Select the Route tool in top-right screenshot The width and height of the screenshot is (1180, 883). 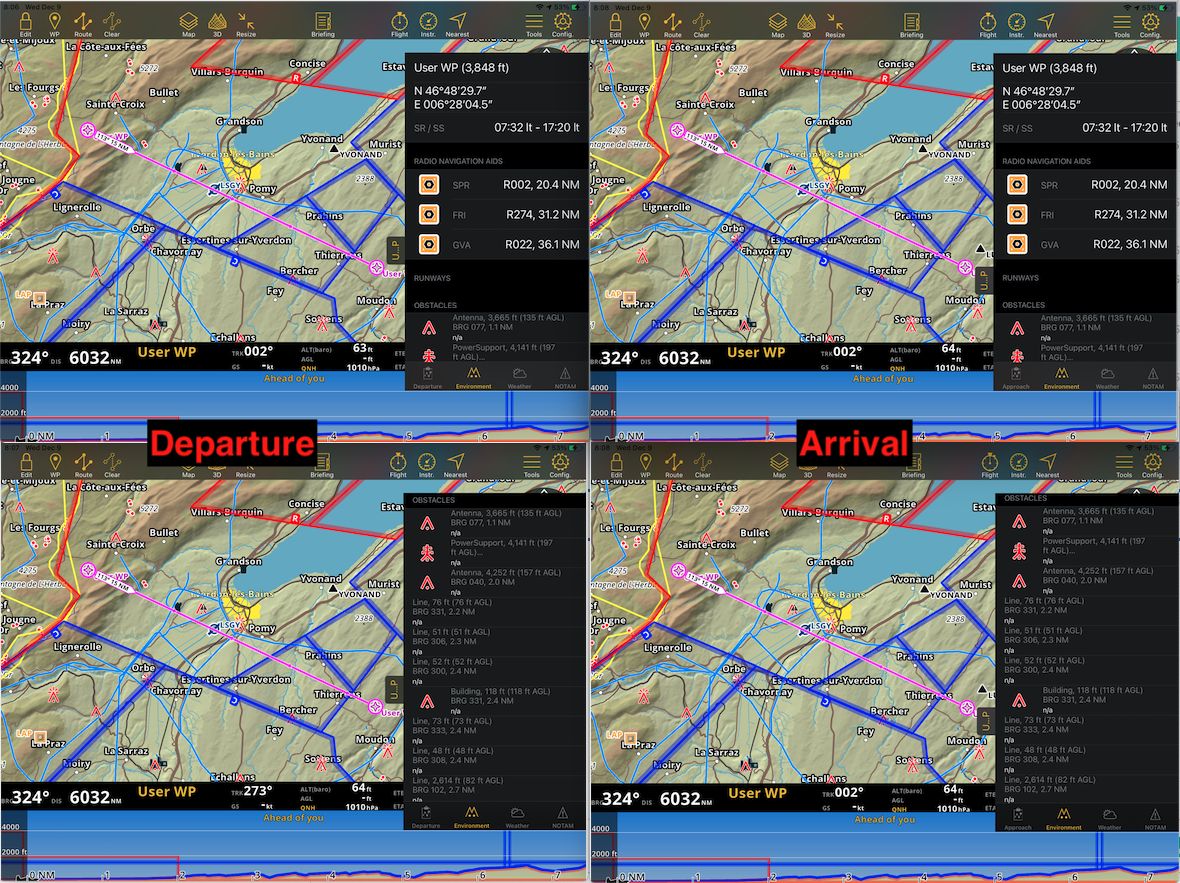click(673, 21)
